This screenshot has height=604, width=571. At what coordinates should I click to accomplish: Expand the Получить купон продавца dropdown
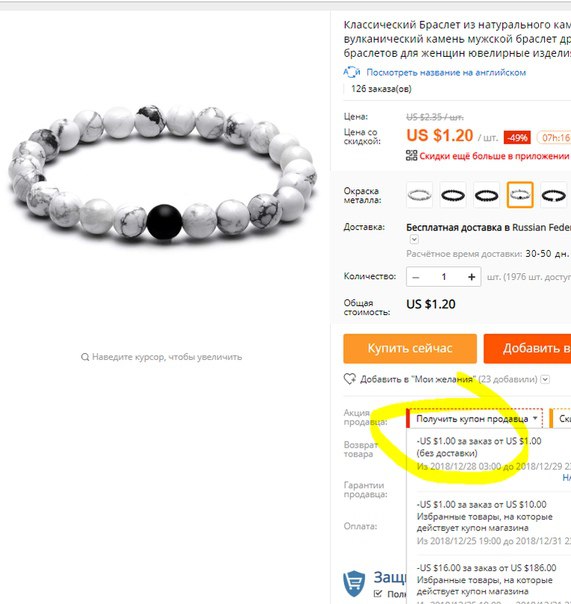[475, 419]
